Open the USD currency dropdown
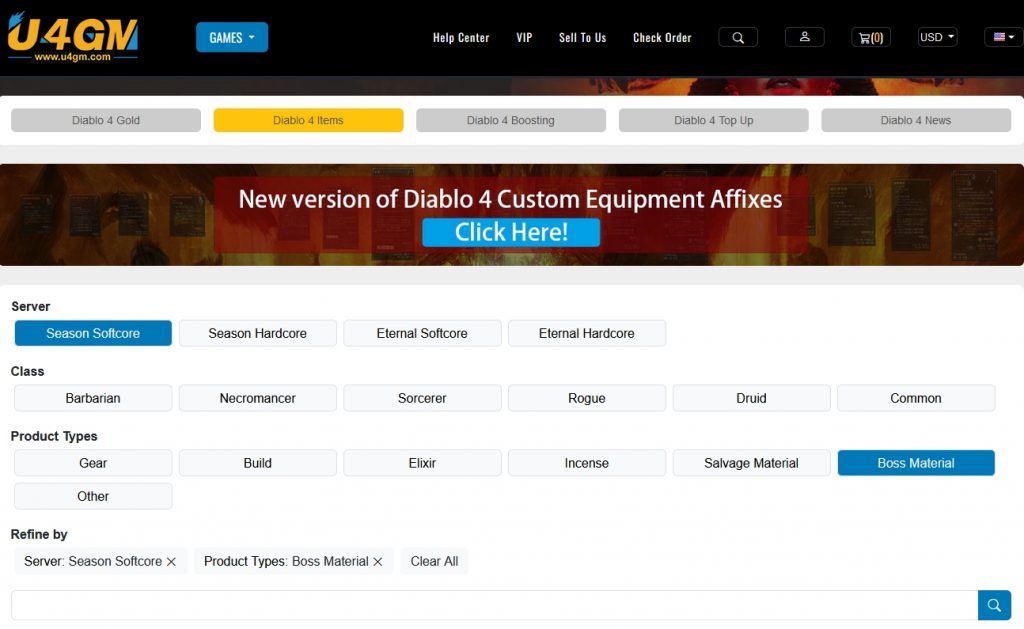Viewport: 1024px width, 629px height. [937, 37]
